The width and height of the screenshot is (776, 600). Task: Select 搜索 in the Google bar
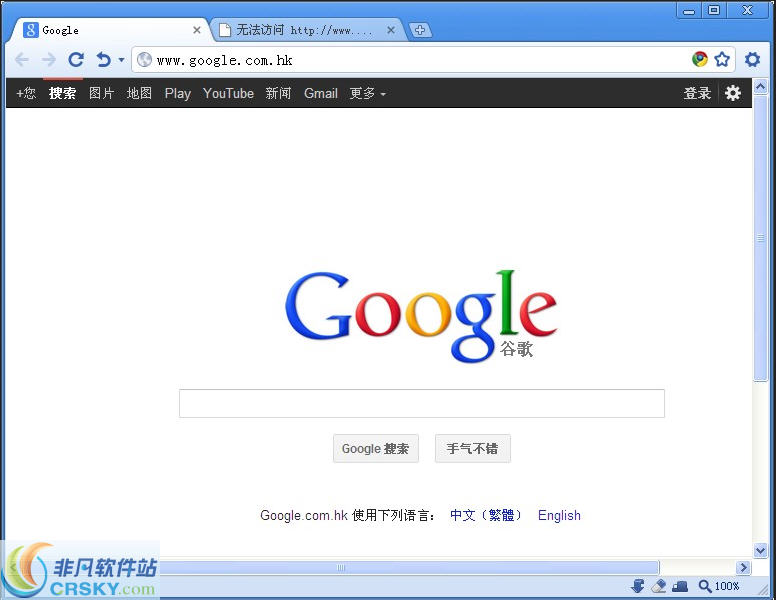tap(62, 93)
